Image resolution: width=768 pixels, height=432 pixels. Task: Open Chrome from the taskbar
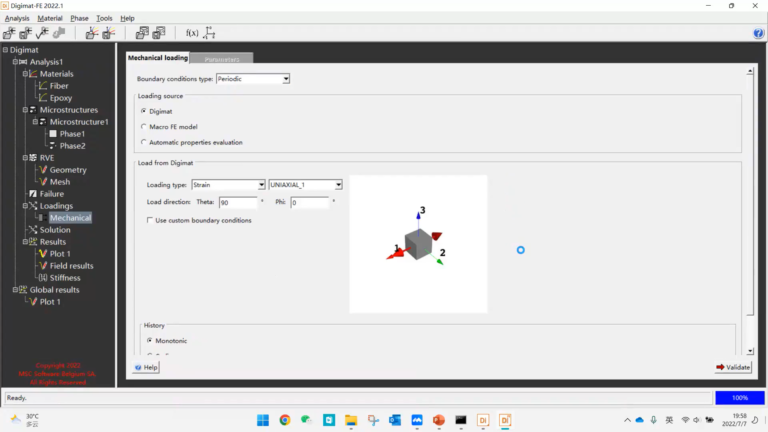click(x=285, y=420)
